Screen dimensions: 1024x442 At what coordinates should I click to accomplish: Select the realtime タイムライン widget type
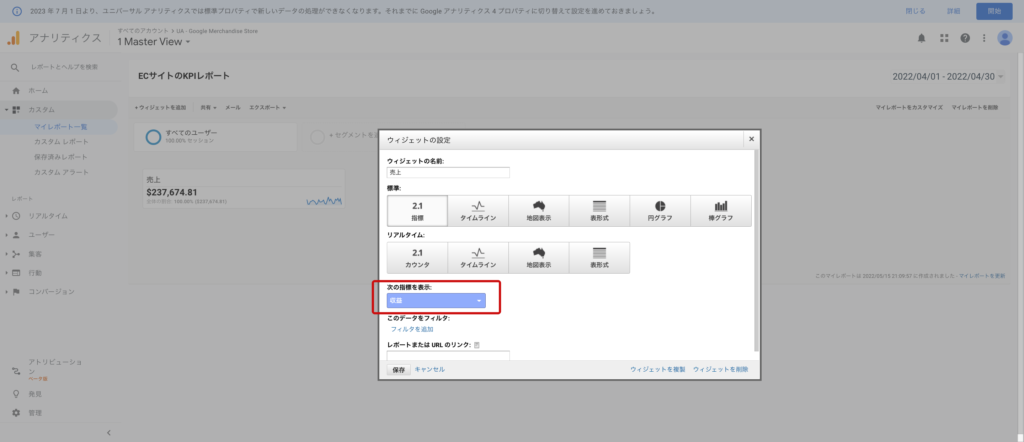tap(478, 258)
